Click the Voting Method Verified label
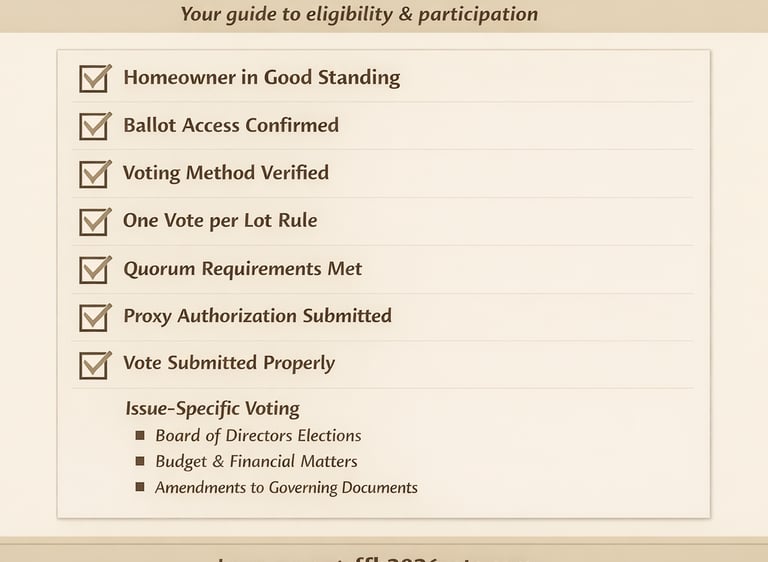 click(x=225, y=173)
